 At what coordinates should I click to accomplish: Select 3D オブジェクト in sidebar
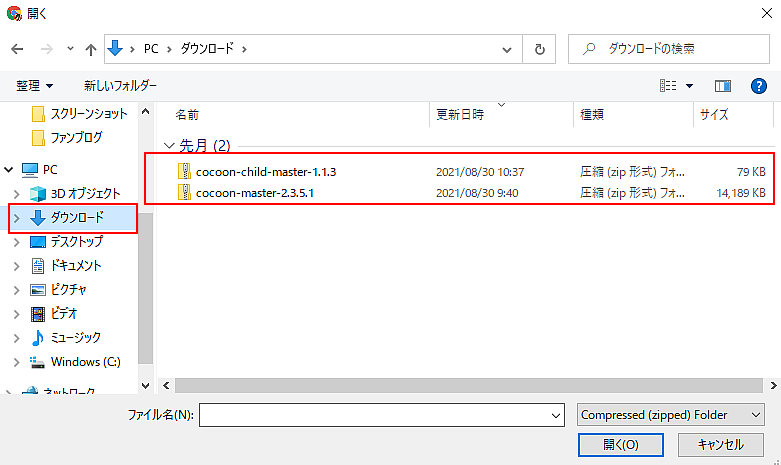75,194
